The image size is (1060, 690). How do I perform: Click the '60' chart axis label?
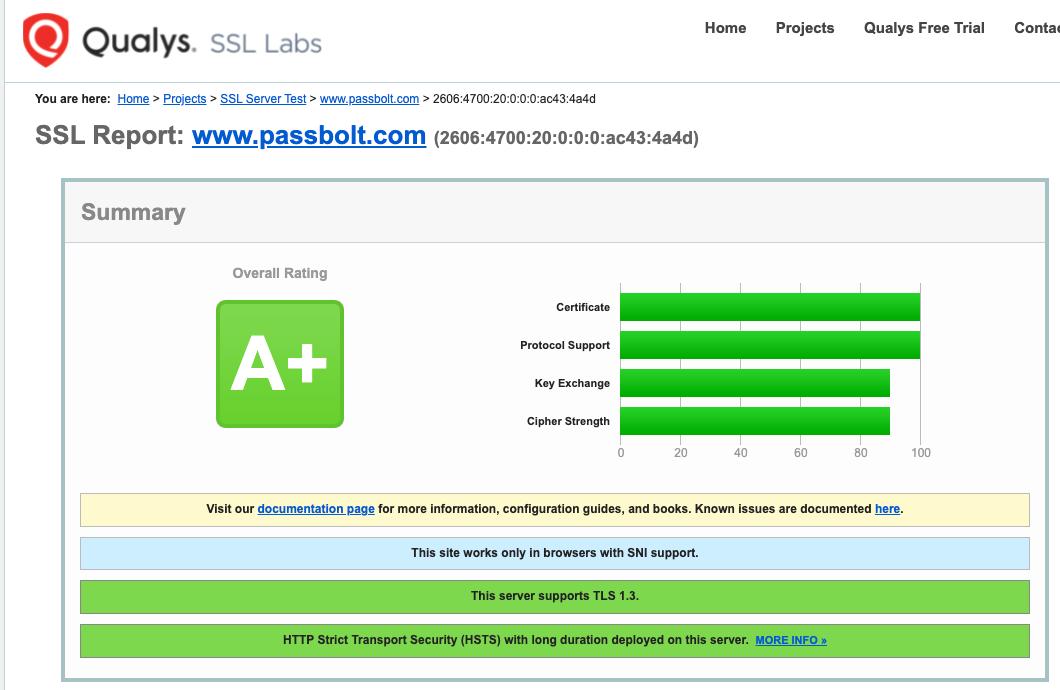point(800,453)
